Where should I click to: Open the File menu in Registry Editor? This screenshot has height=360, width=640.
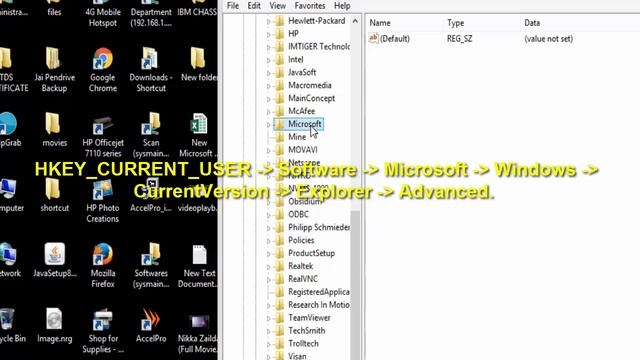pyautogui.click(x=233, y=6)
